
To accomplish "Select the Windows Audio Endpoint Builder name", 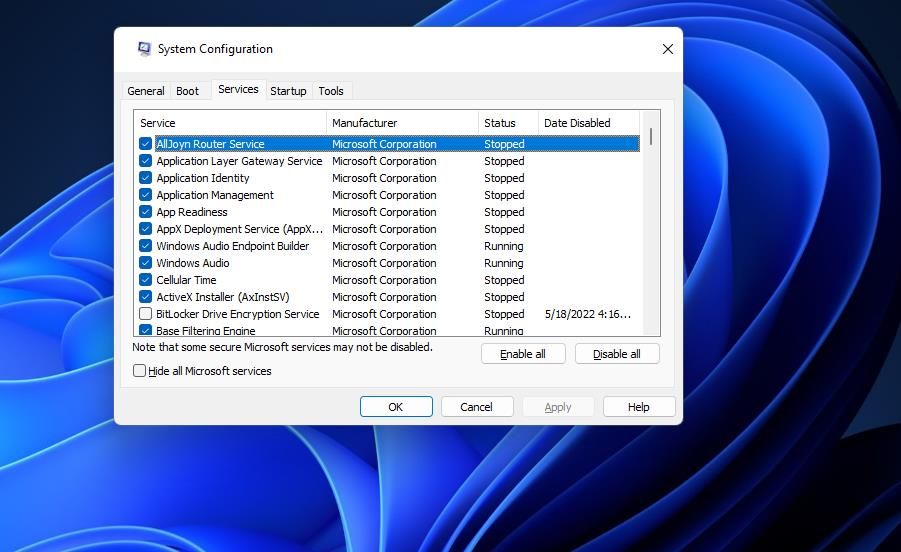I will 233,246.
